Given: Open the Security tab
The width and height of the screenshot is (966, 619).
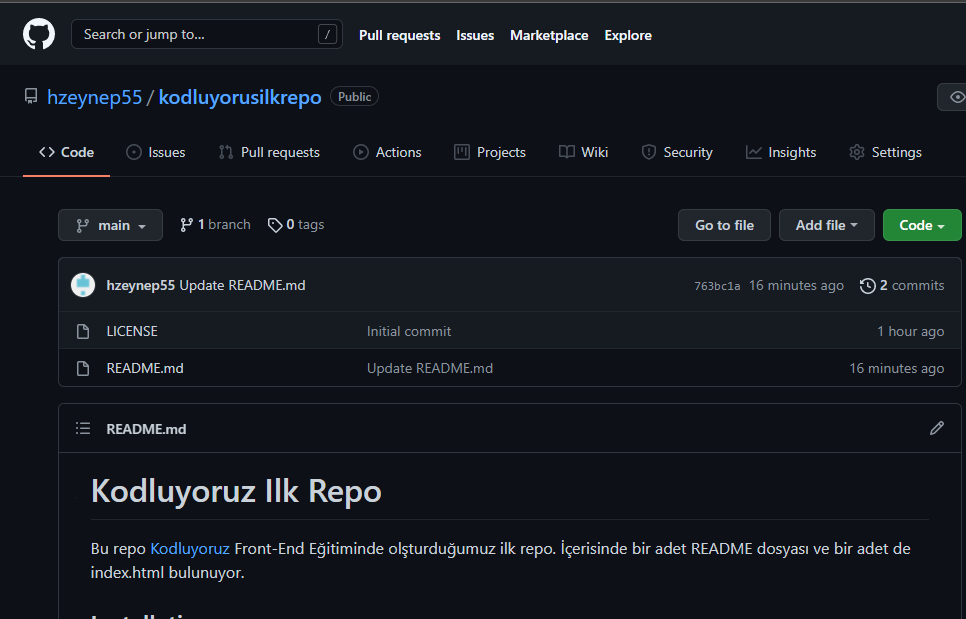Looking at the screenshot, I should click(x=677, y=152).
